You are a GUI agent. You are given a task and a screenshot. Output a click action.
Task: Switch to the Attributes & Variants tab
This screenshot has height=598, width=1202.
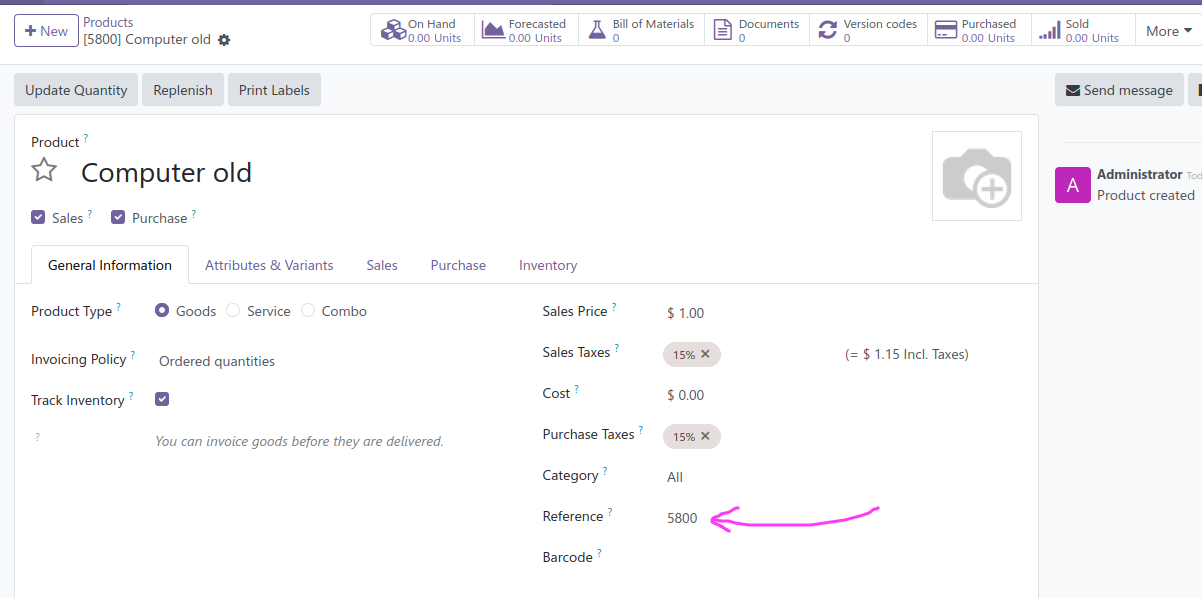(269, 265)
